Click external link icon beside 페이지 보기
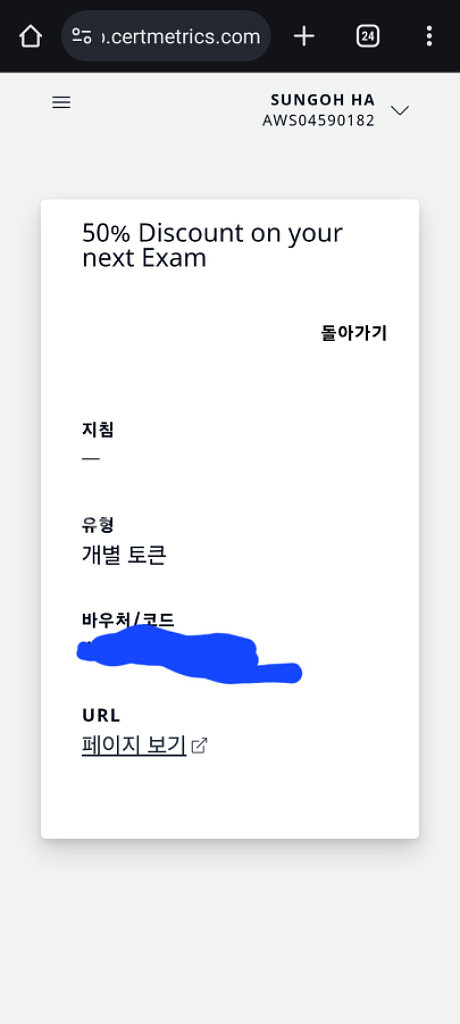 pyautogui.click(x=199, y=745)
